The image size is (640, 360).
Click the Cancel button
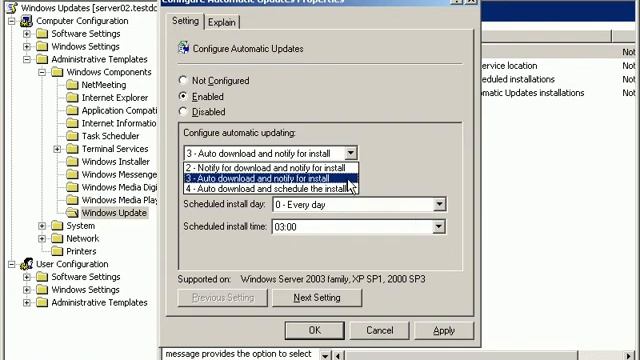(x=380, y=330)
